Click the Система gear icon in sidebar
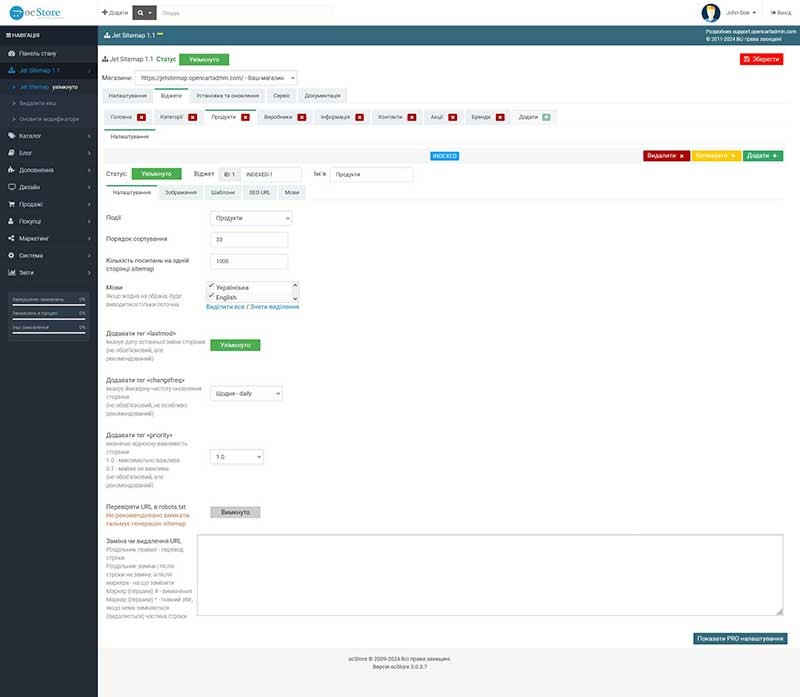 click(11, 255)
